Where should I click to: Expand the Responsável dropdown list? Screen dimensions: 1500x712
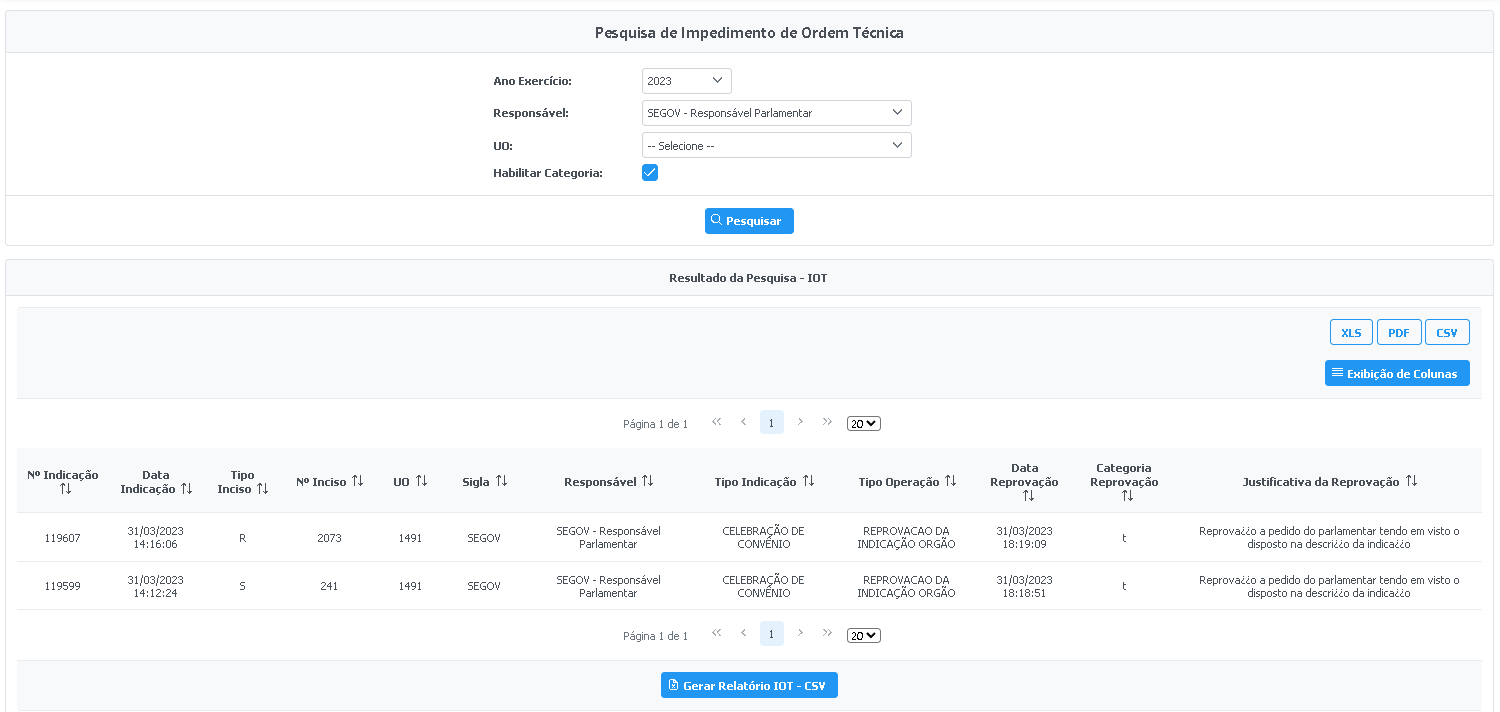click(x=776, y=113)
